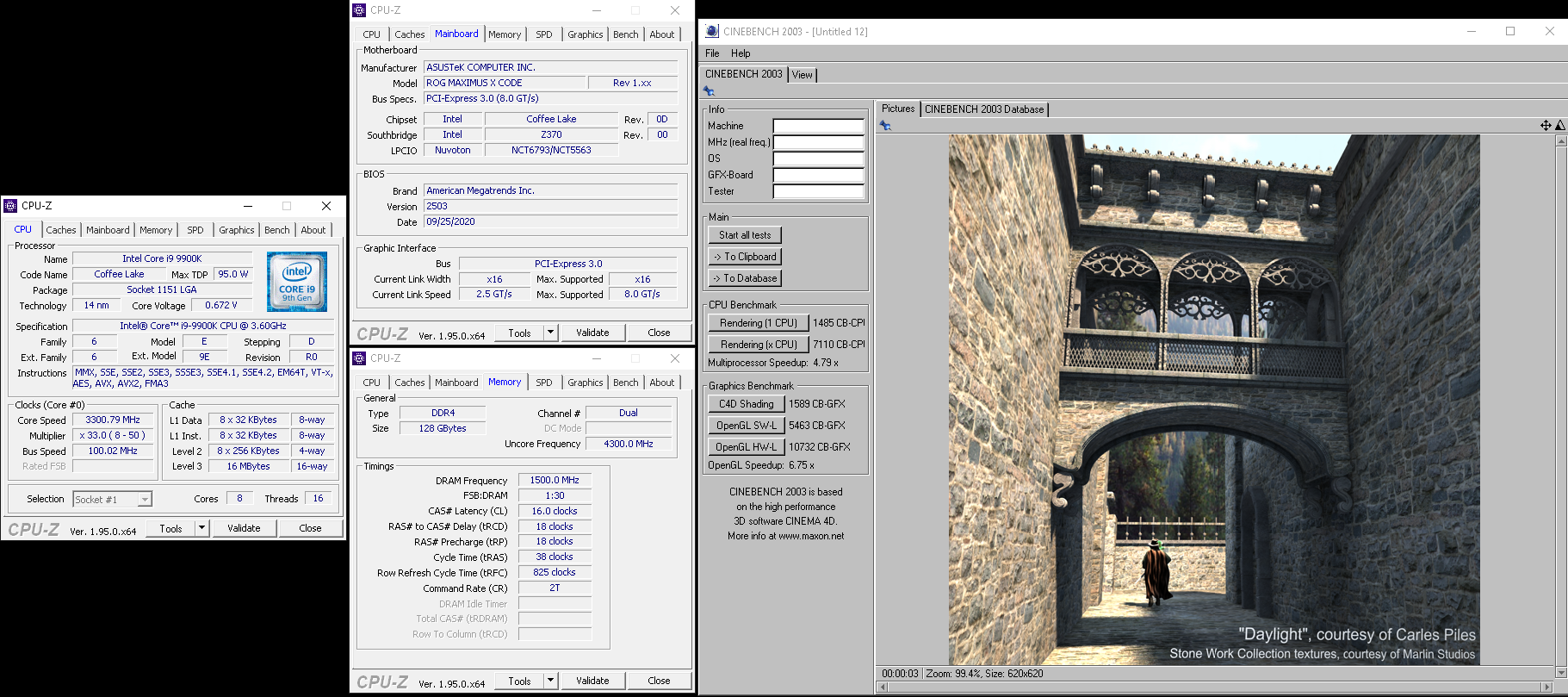Viewport: 1568px width, 697px height.
Task: Click the '825 clocks' tRFC value
Action: 555,572
